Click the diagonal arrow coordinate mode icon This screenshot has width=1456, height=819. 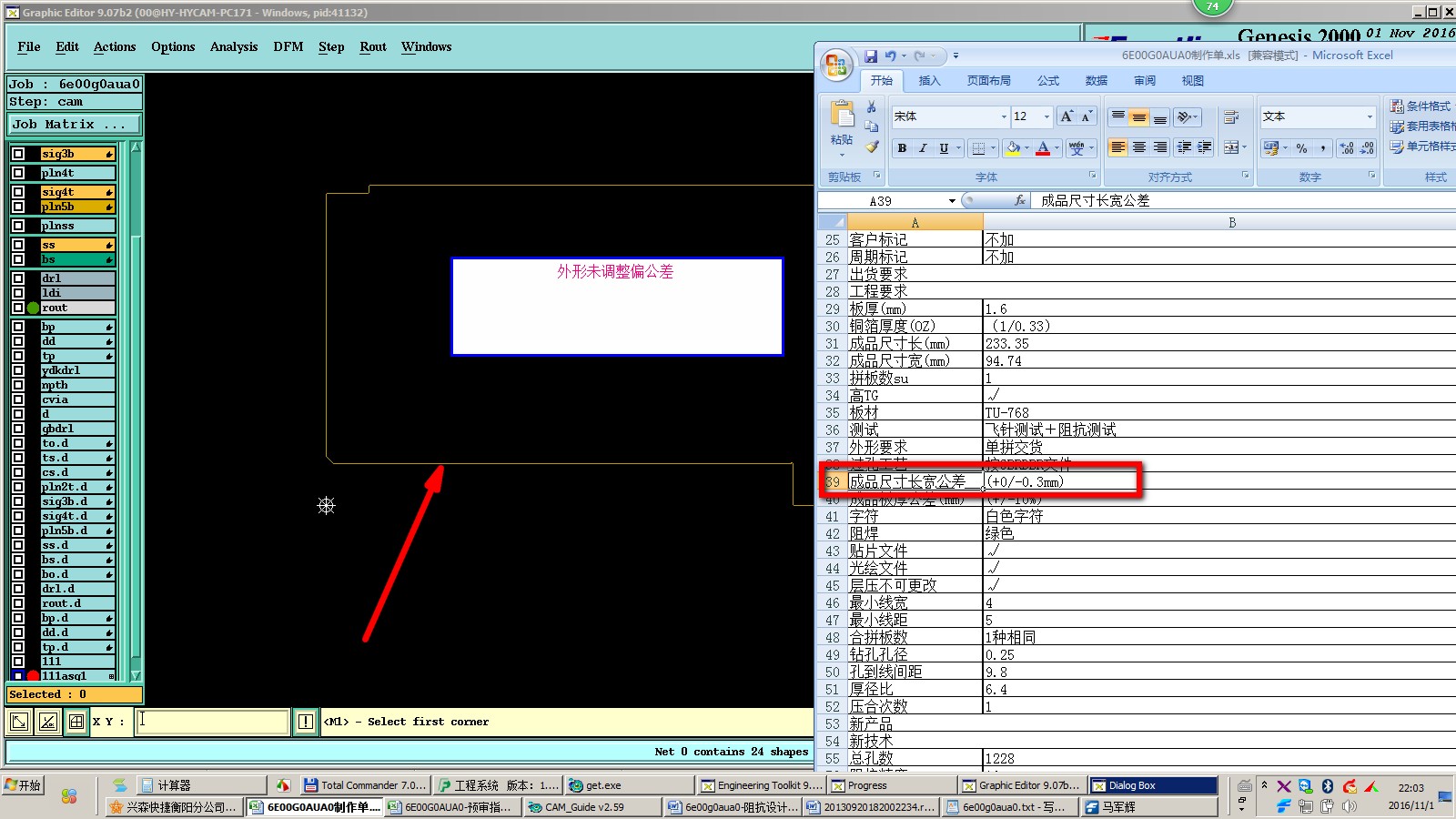coord(19,722)
